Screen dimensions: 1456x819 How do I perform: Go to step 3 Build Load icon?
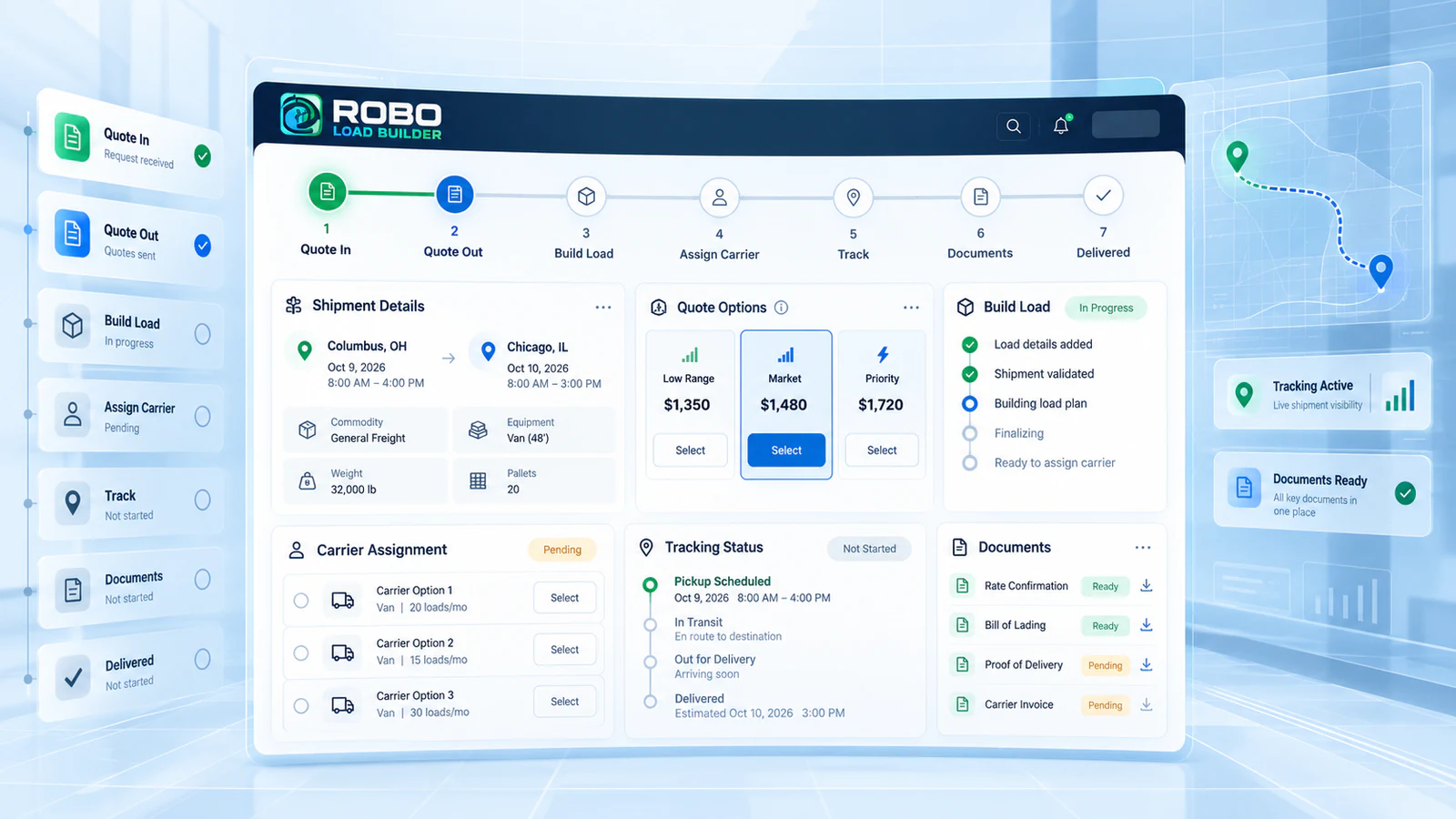click(x=586, y=197)
